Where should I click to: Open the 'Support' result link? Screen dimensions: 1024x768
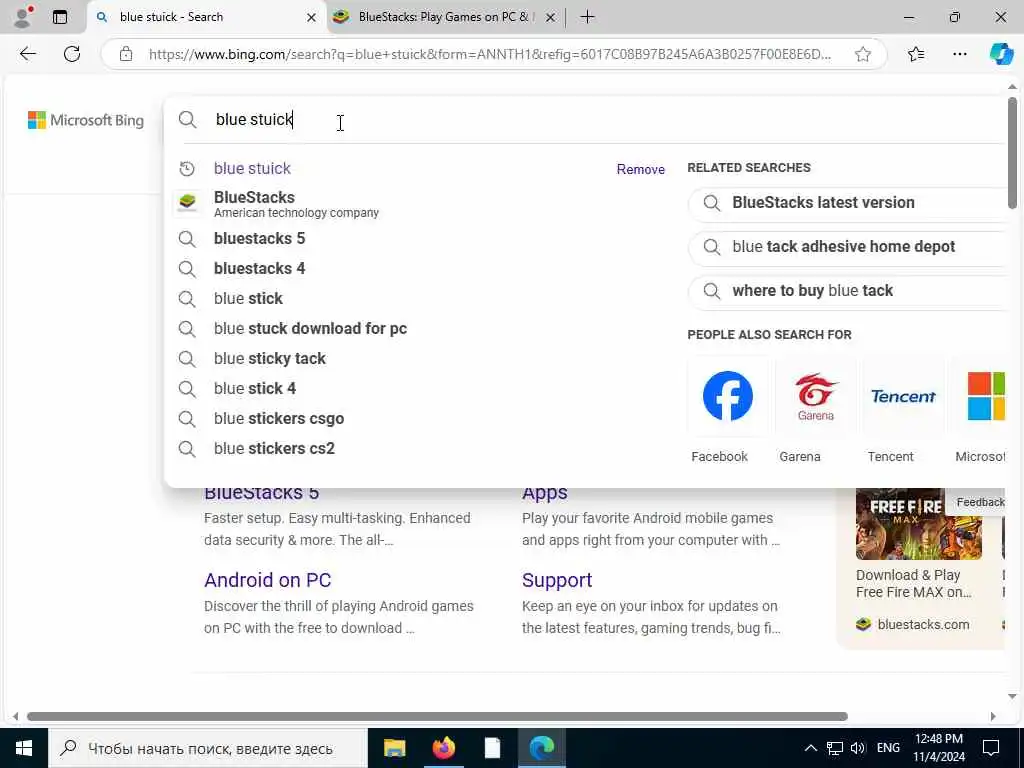(x=557, y=580)
